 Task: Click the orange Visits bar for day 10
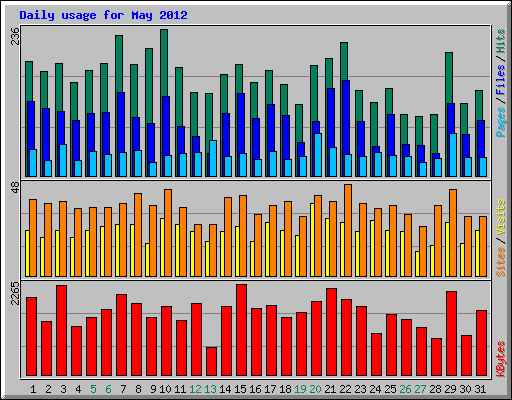pos(168,233)
